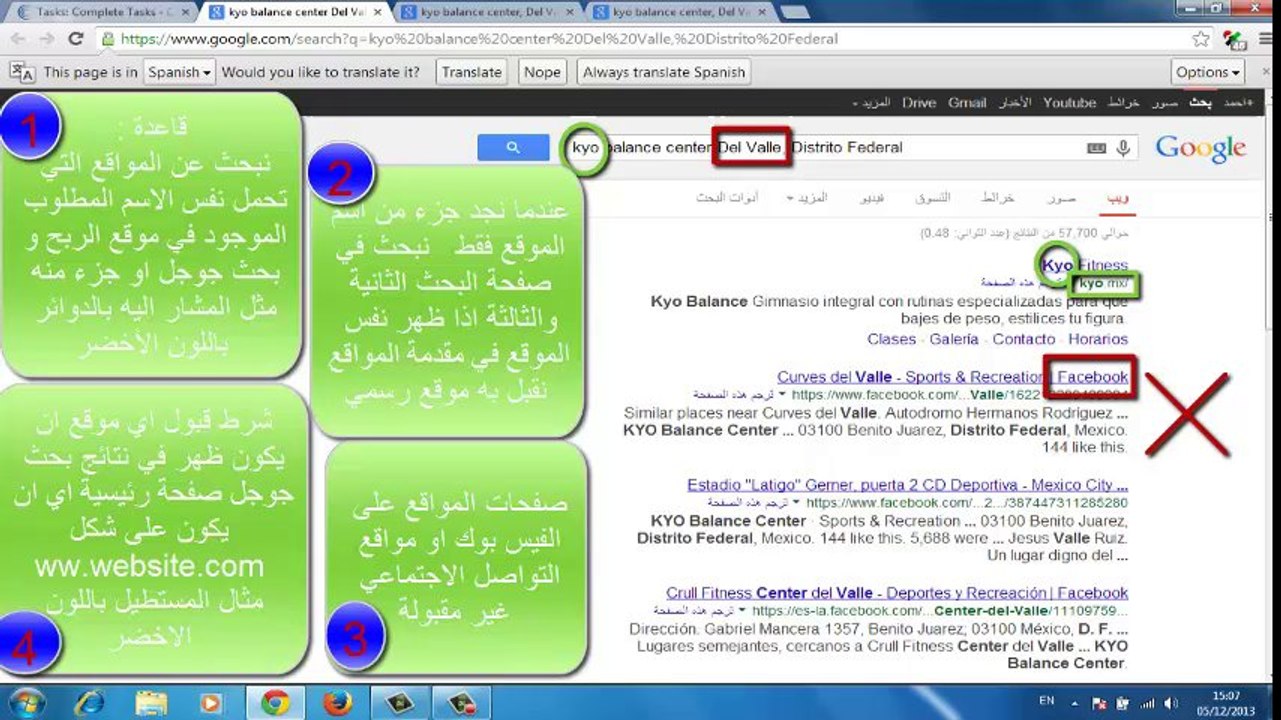Open the on-screen keyboard icon in search box
Image resolution: width=1281 pixels, height=720 pixels.
click(x=1097, y=148)
